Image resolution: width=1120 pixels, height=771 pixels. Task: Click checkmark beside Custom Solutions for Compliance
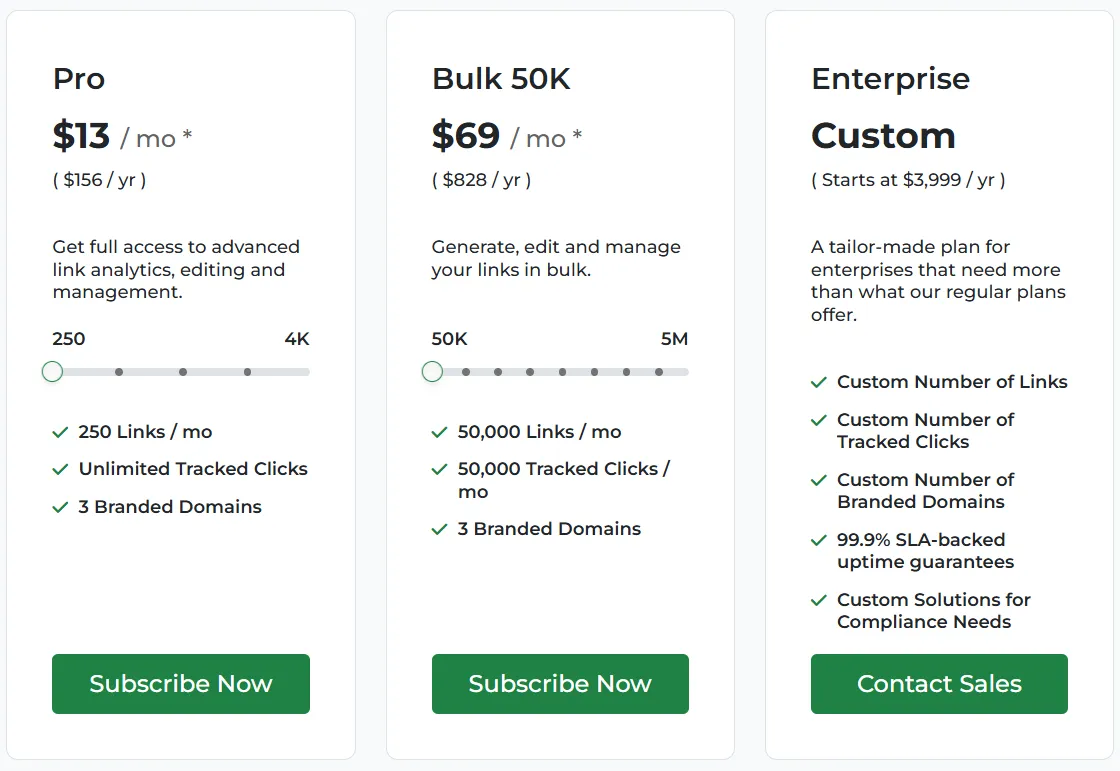click(x=819, y=600)
